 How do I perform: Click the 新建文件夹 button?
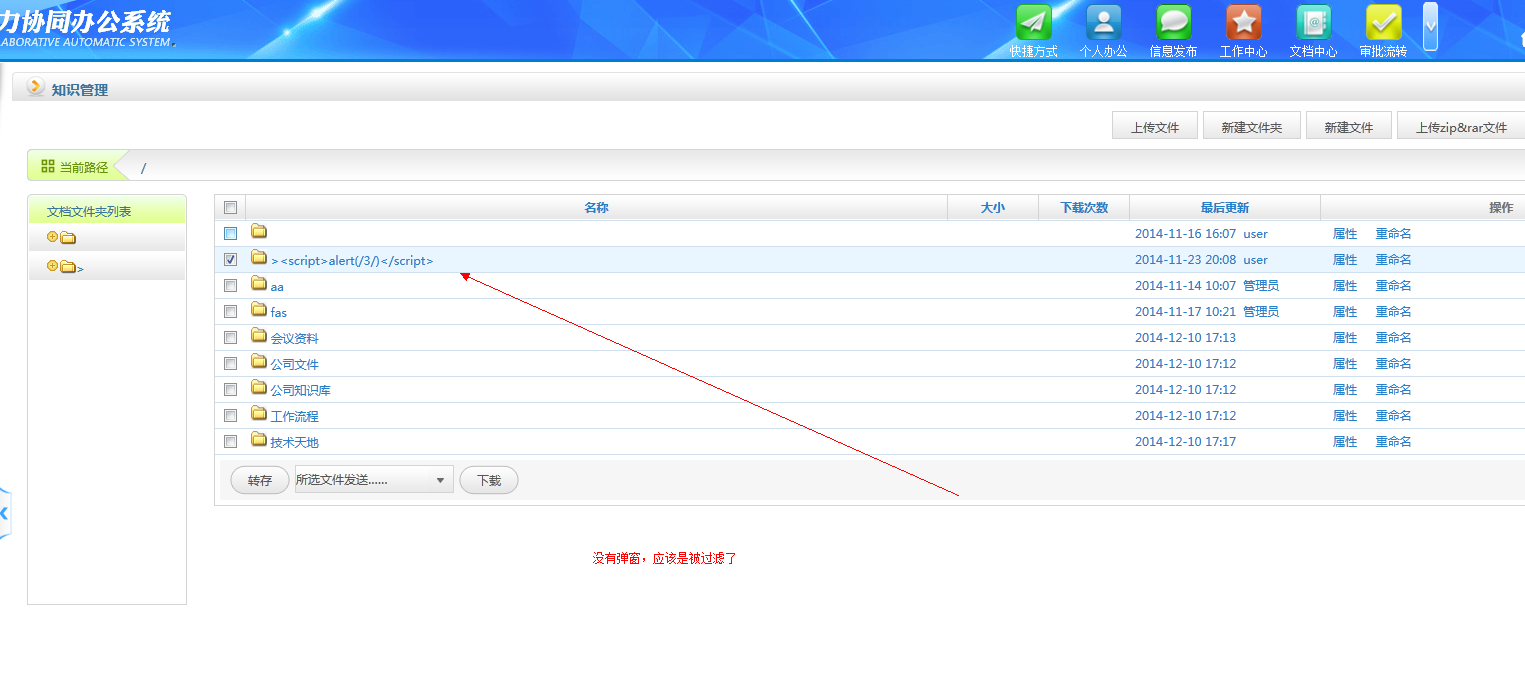point(1251,126)
